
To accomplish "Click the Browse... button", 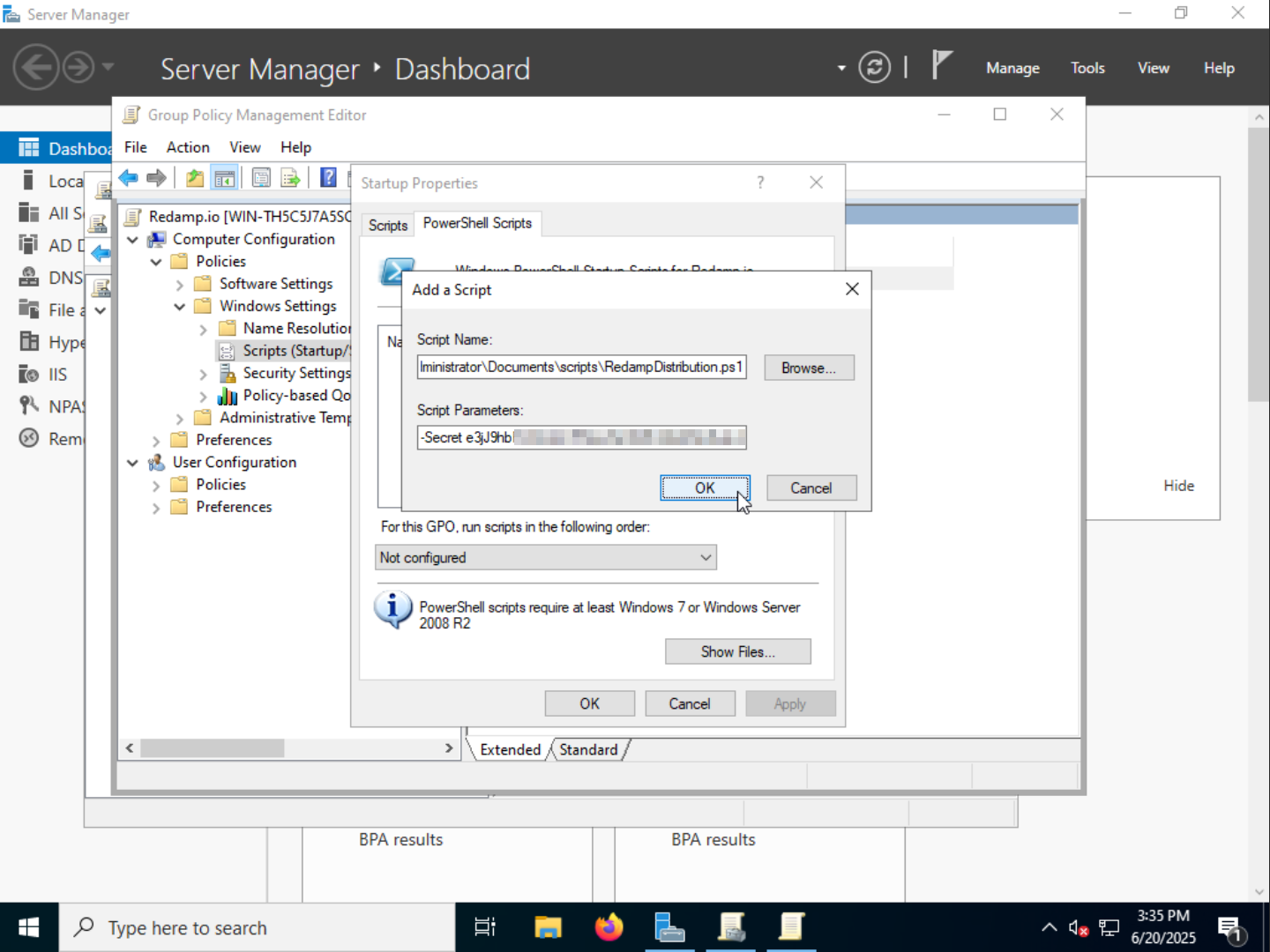I will [x=808, y=368].
